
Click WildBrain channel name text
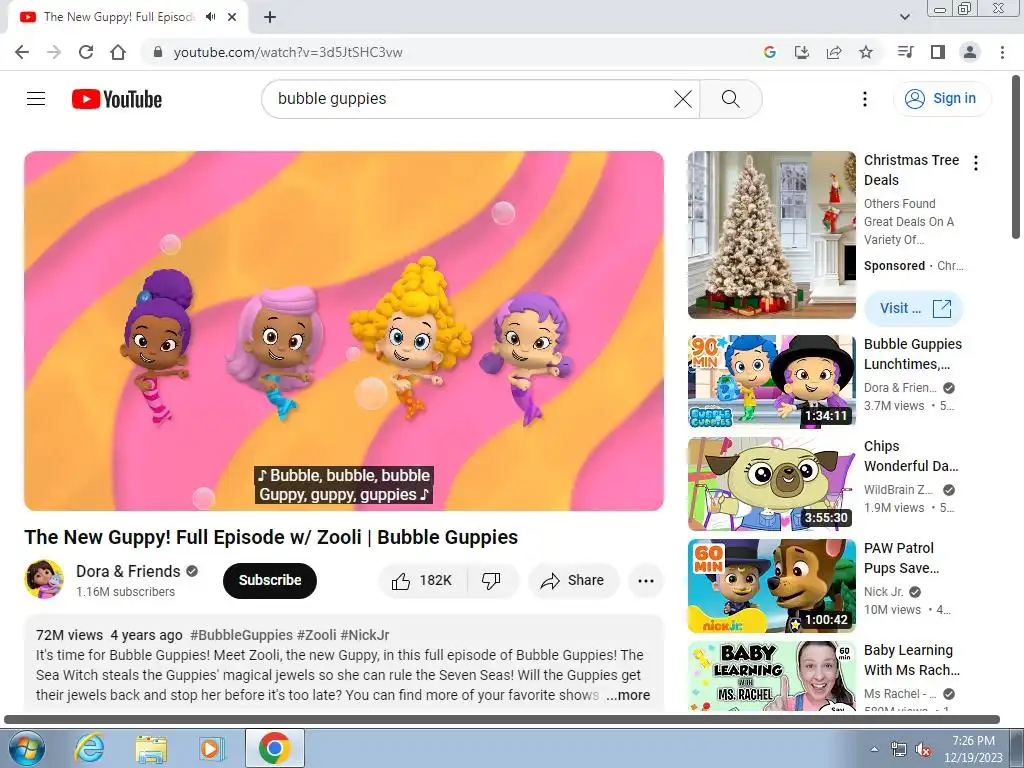pyautogui.click(x=898, y=490)
